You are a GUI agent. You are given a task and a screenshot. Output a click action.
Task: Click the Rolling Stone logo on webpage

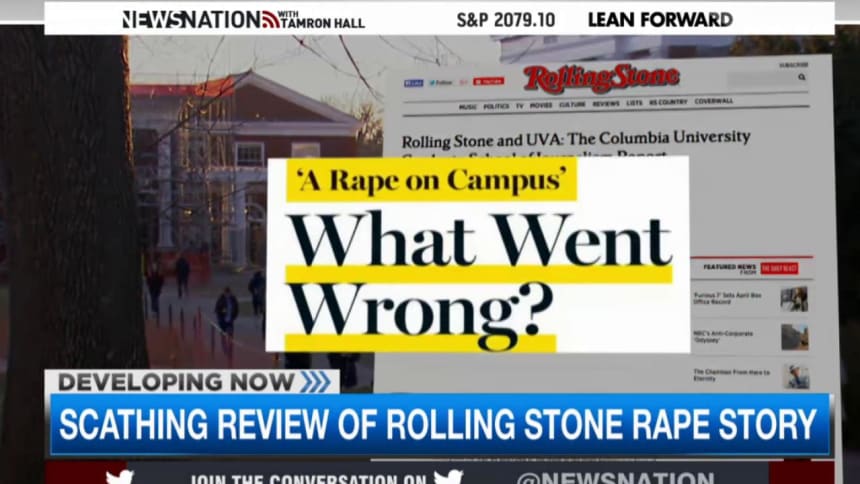pos(601,78)
